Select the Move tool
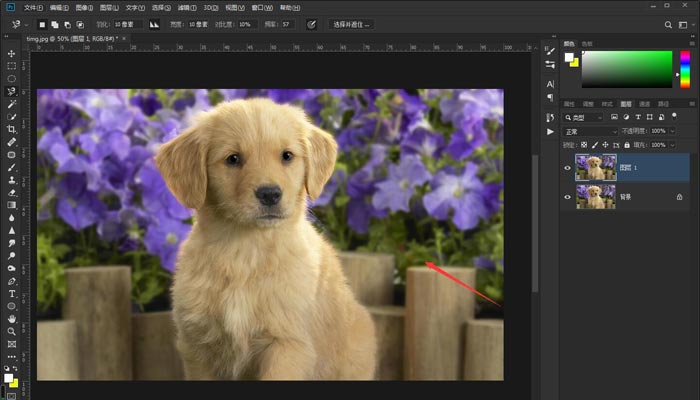 tap(12, 53)
